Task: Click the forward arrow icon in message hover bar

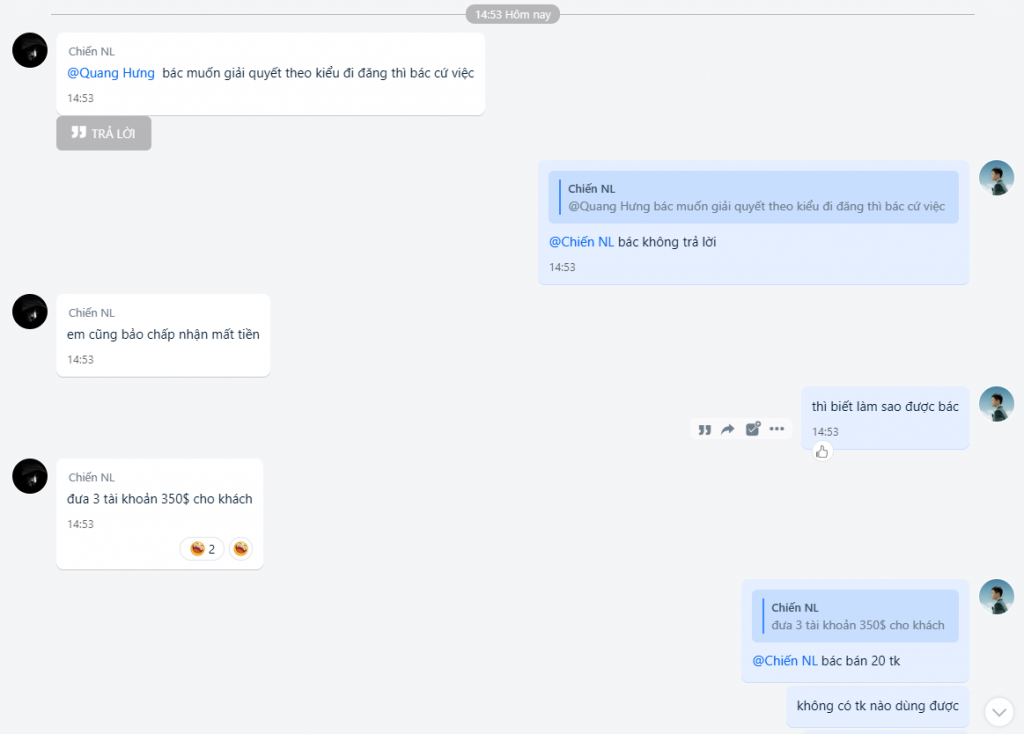Action: point(728,429)
